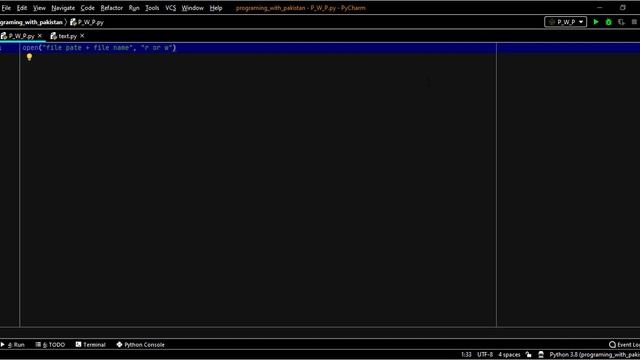Open the VCS menu
This screenshot has width=640, height=360.
(x=171, y=8)
